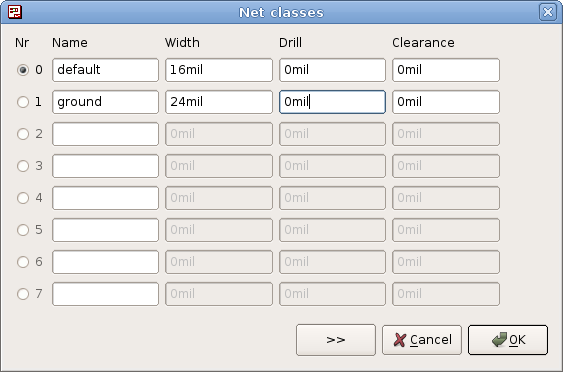The width and height of the screenshot is (563, 372).
Task: Click the Drill field for class 1
Action: point(332,102)
